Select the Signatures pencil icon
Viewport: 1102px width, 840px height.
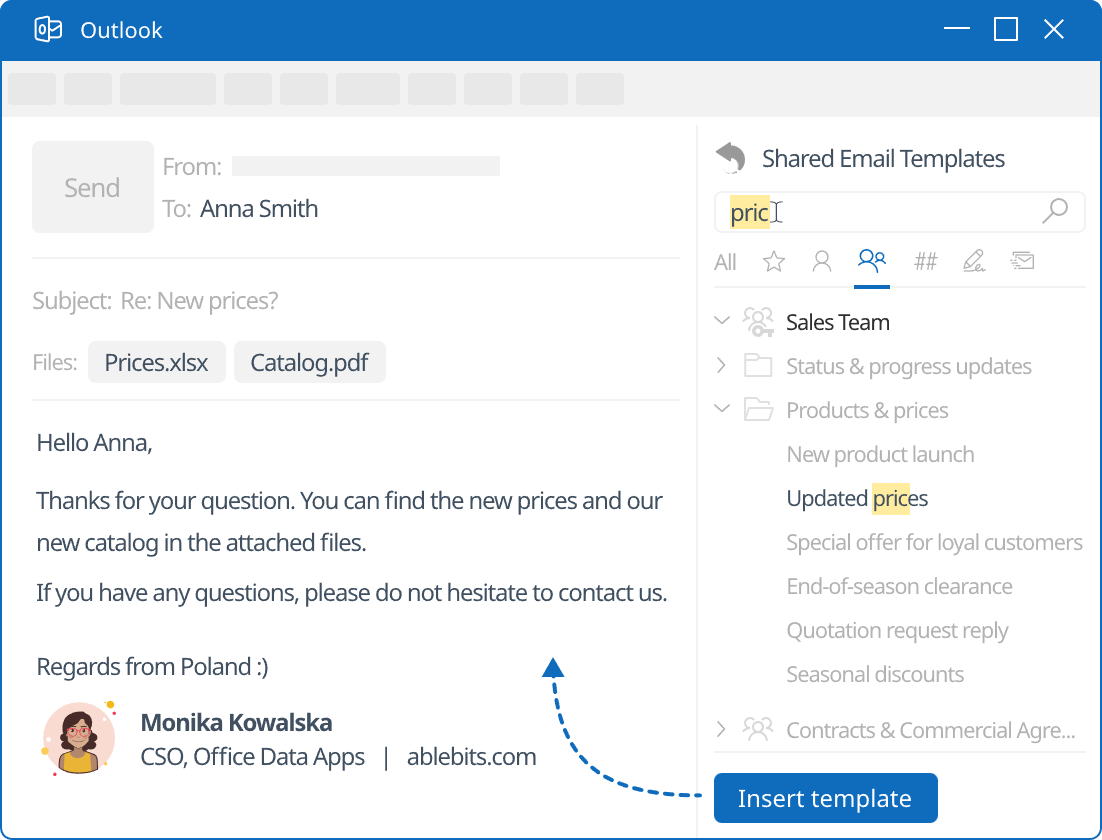click(974, 261)
